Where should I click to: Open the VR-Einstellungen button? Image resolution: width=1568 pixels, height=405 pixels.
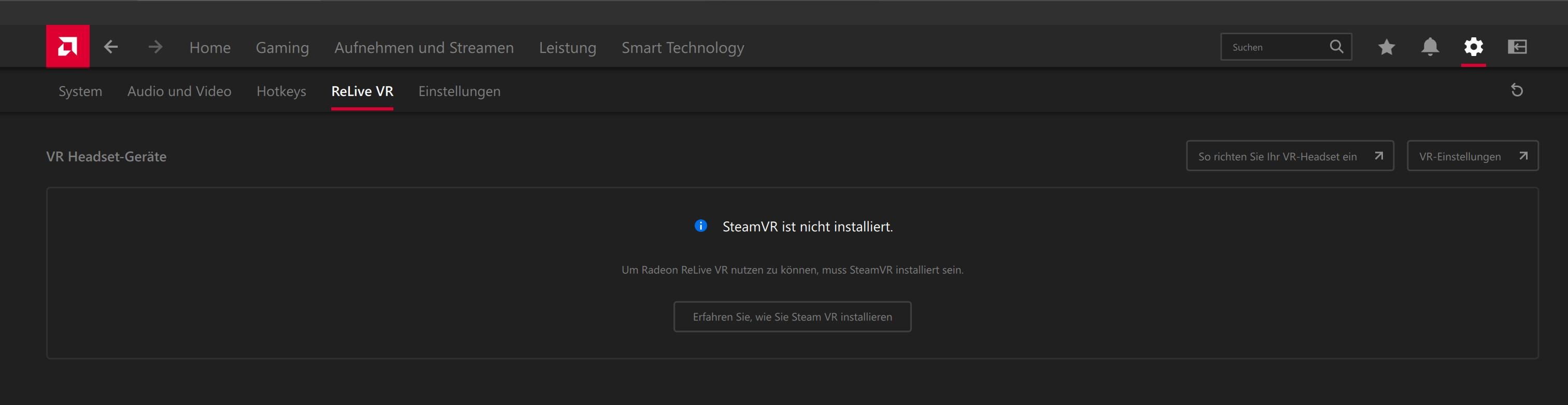point(1473,156)
